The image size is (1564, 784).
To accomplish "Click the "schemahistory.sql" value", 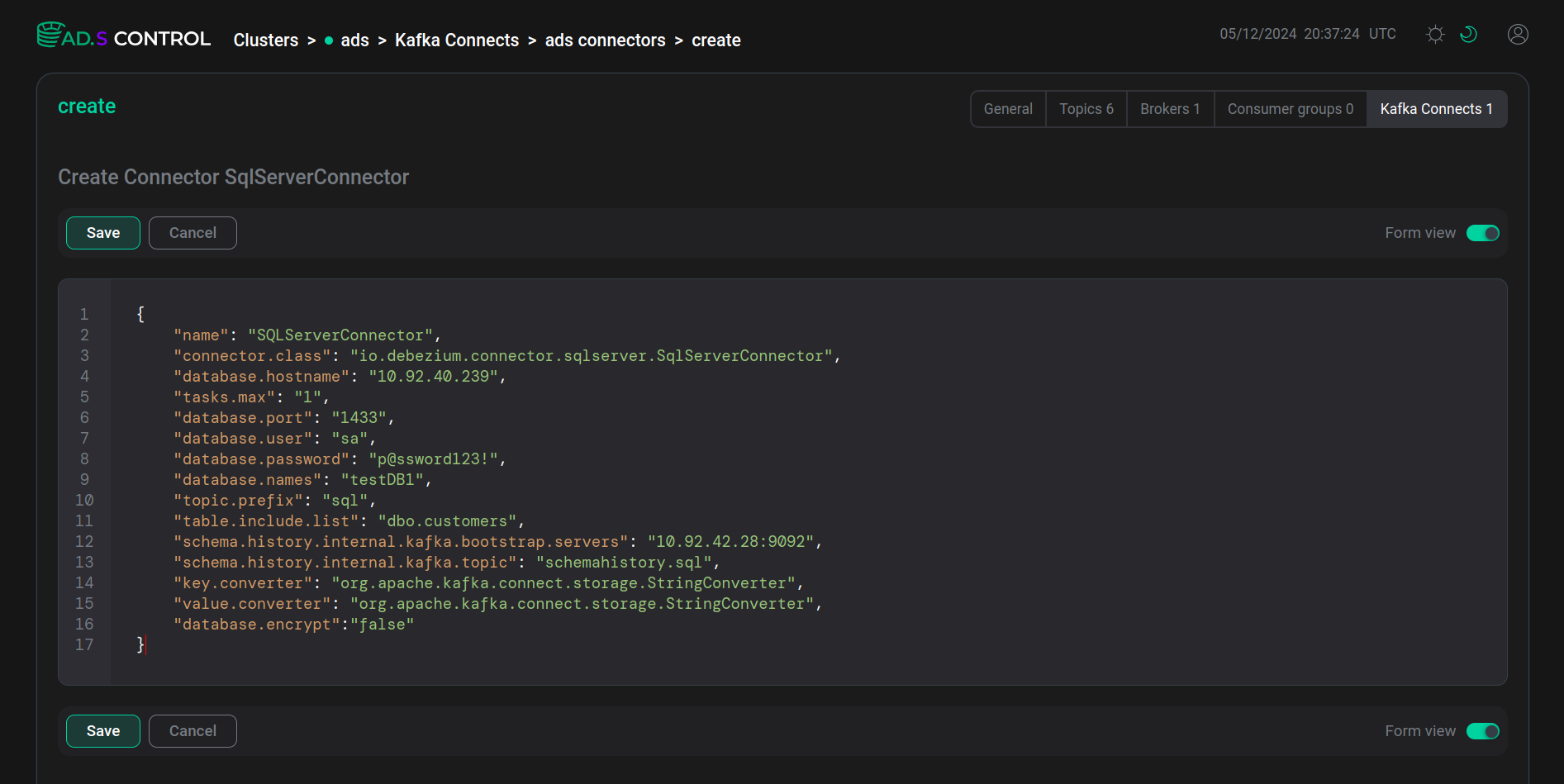I will (x=624, y=563).
